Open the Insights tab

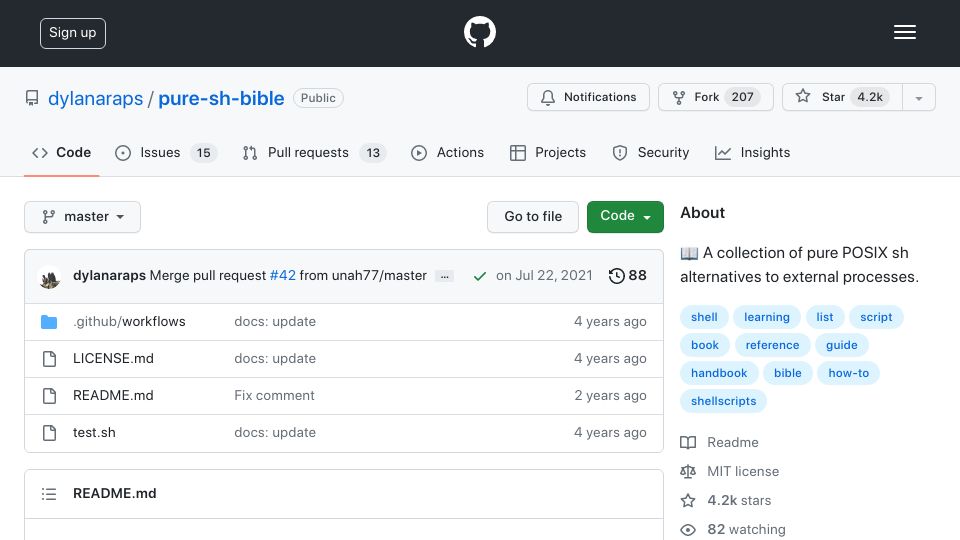752,152
